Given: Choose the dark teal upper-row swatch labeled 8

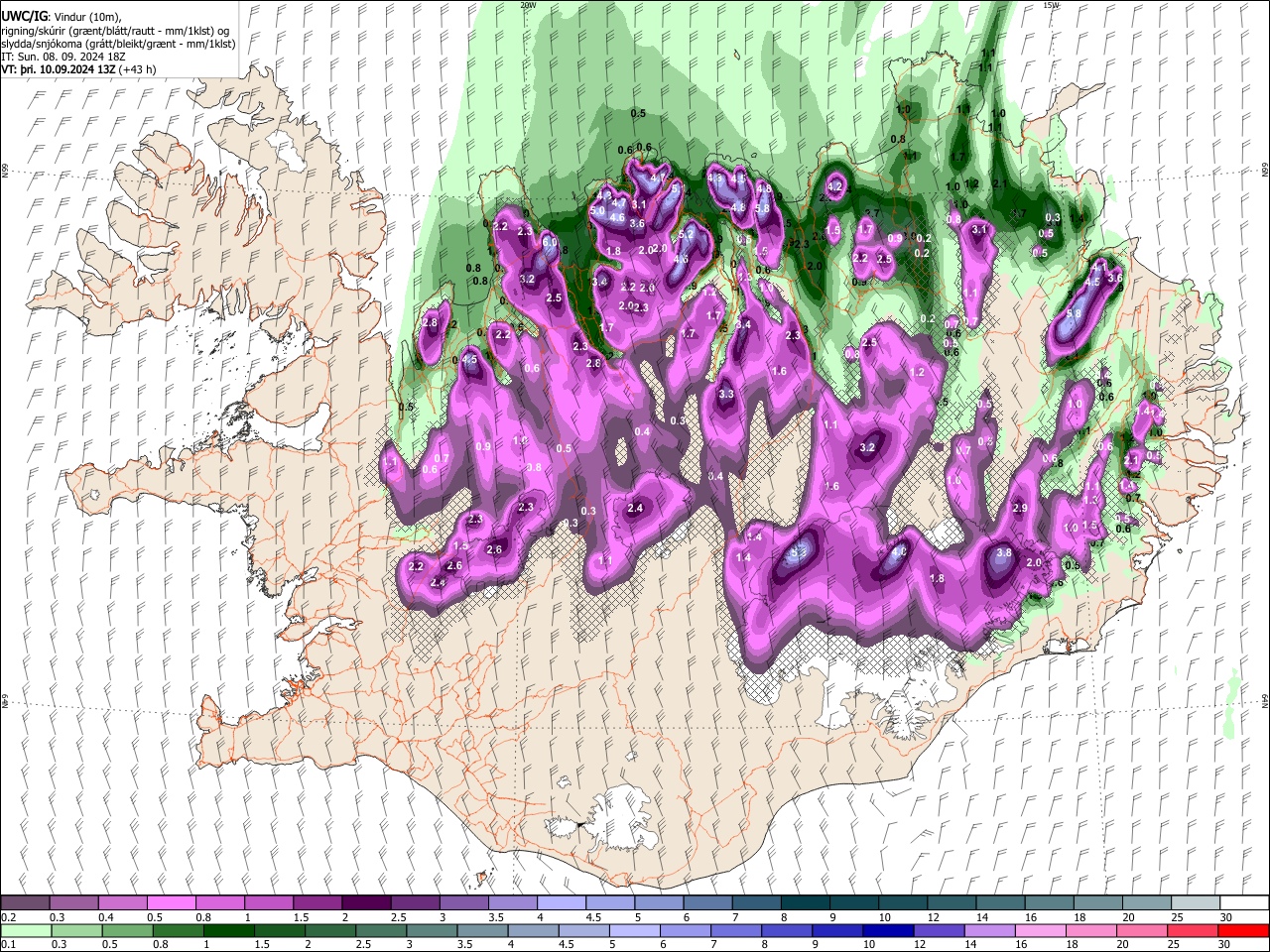Looking at the screenshot, I should (804, 902).
